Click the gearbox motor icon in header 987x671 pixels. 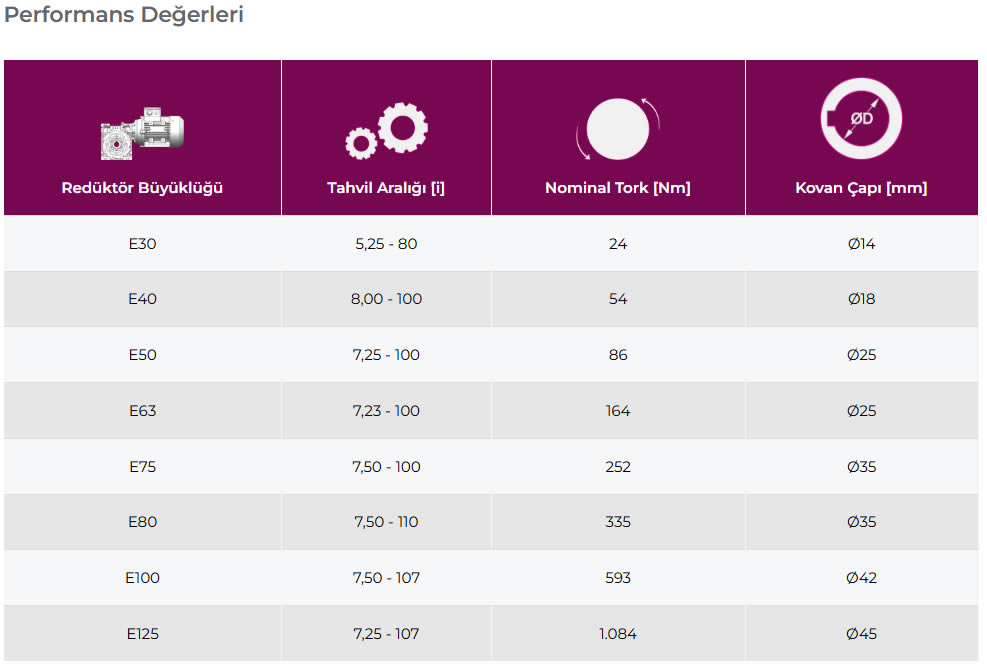tap(144, 132)
